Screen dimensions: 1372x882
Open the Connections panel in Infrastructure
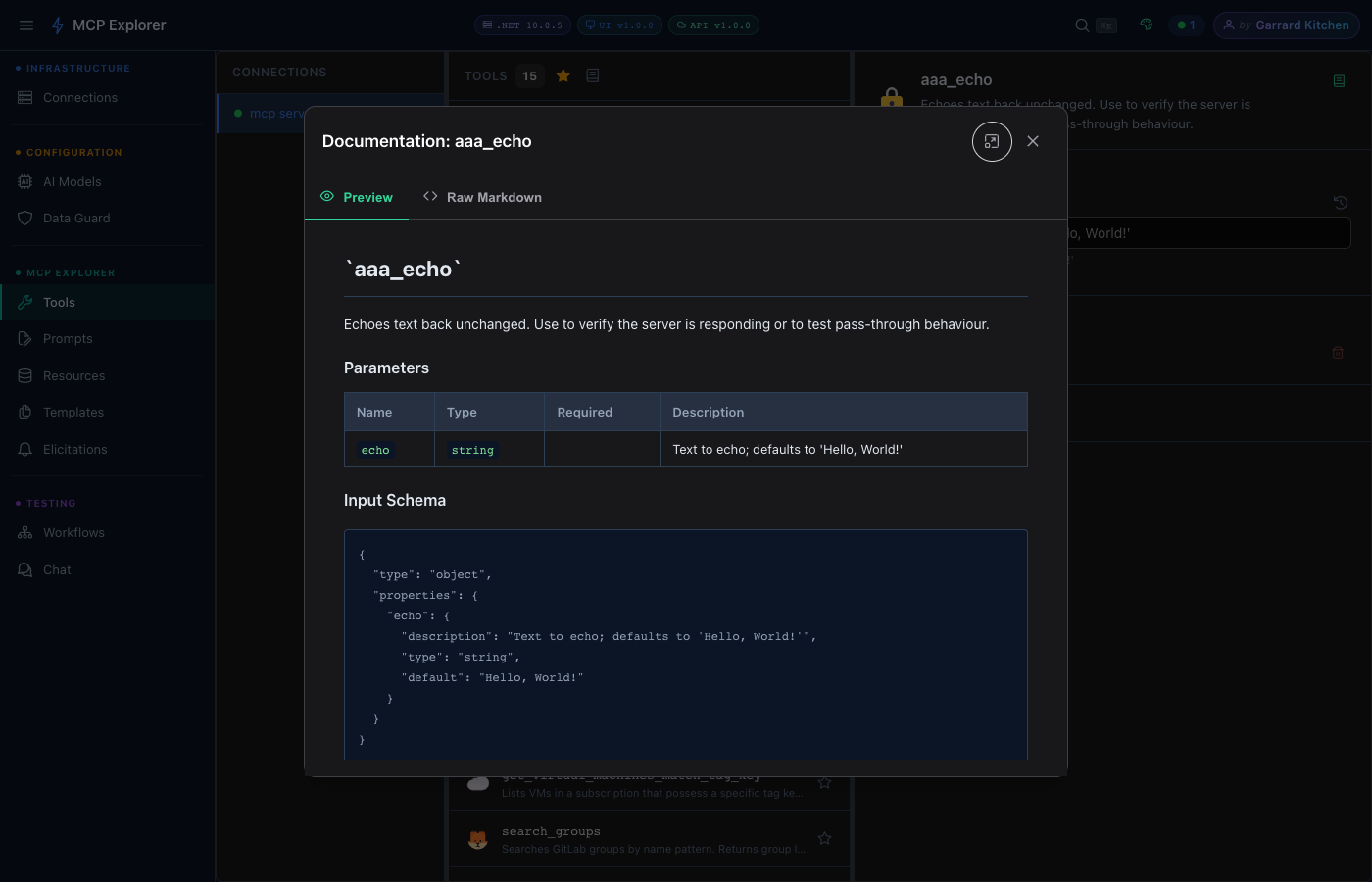[x=79, y=97]
